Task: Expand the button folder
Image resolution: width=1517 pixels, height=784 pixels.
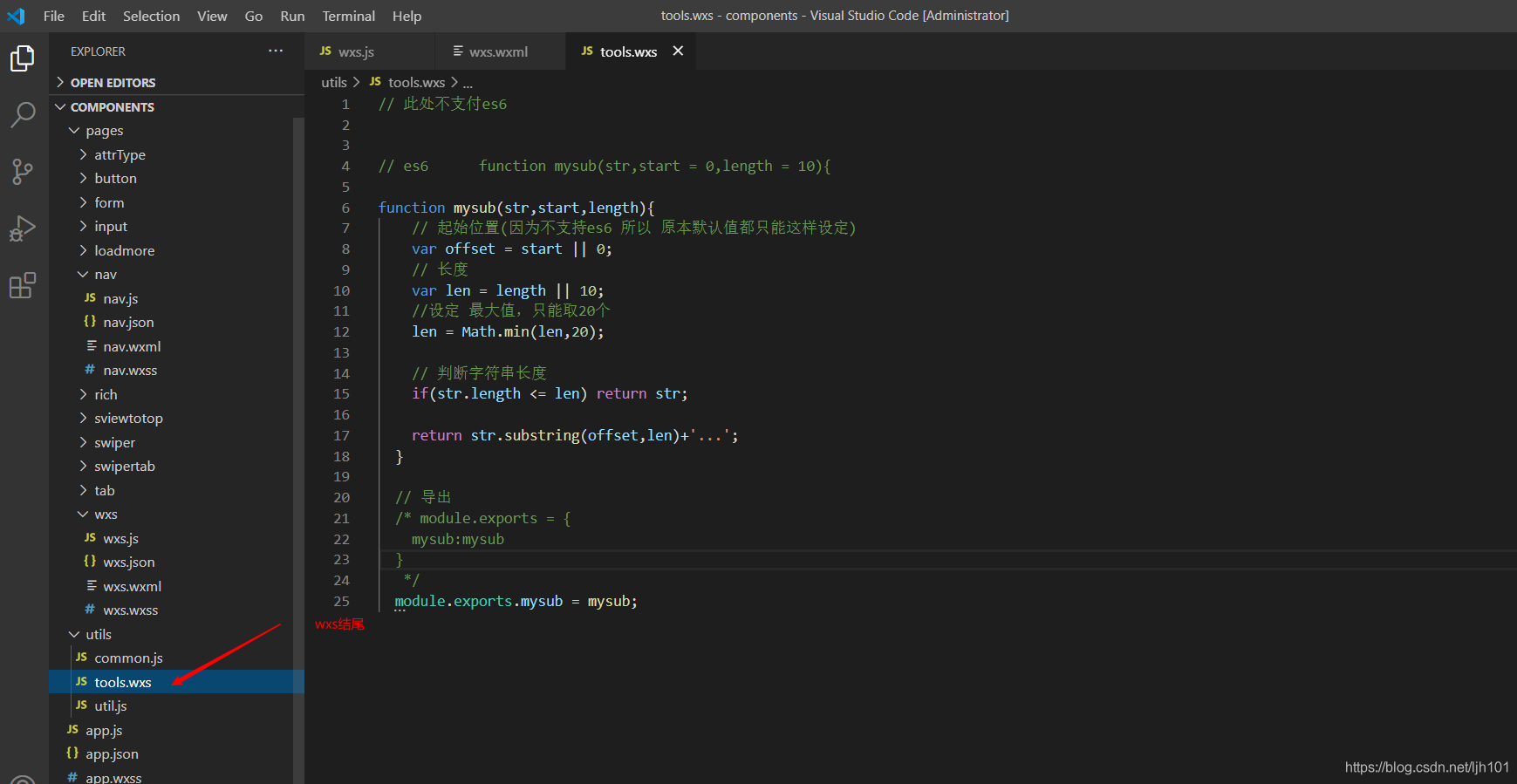Action: coord(176,178)
